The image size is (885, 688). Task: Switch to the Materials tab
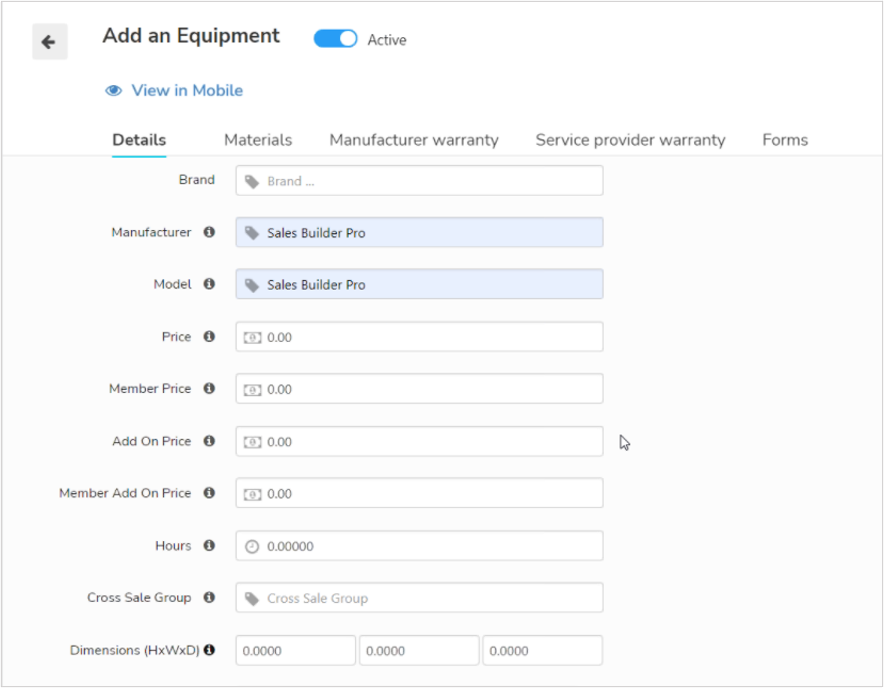[258, 140]
